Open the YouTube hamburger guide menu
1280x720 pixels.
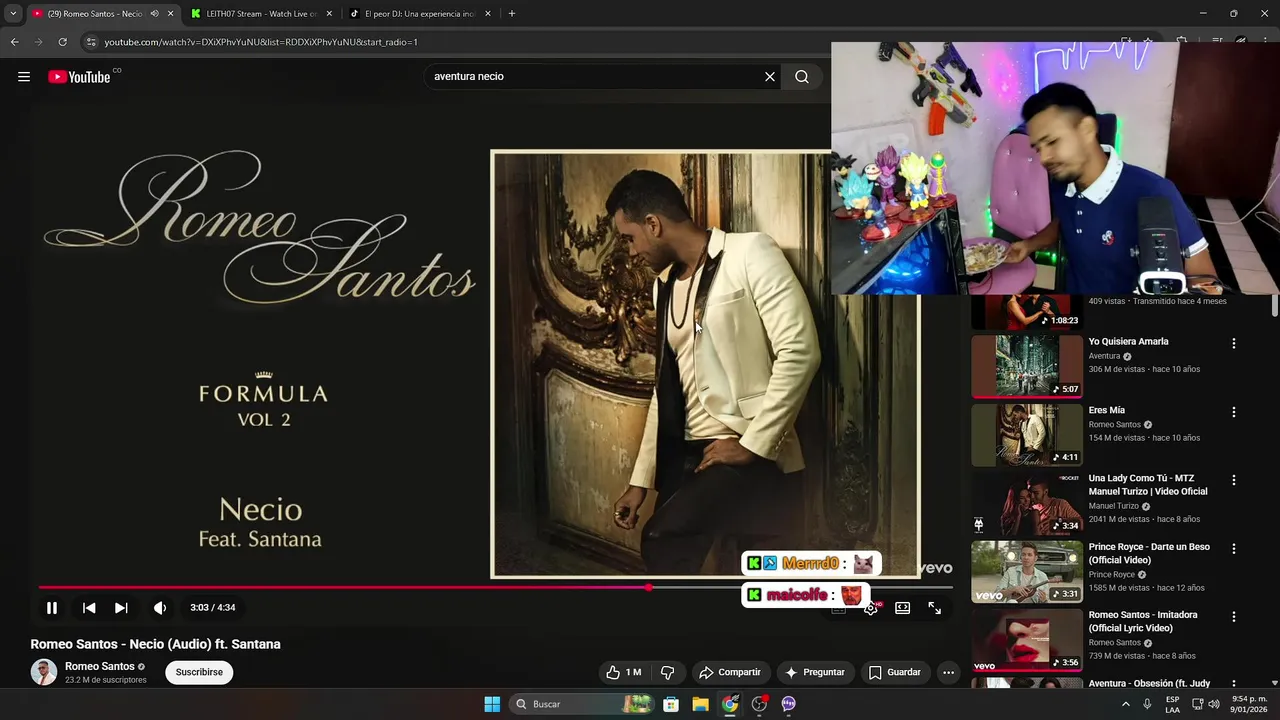(x=24, y=77)
